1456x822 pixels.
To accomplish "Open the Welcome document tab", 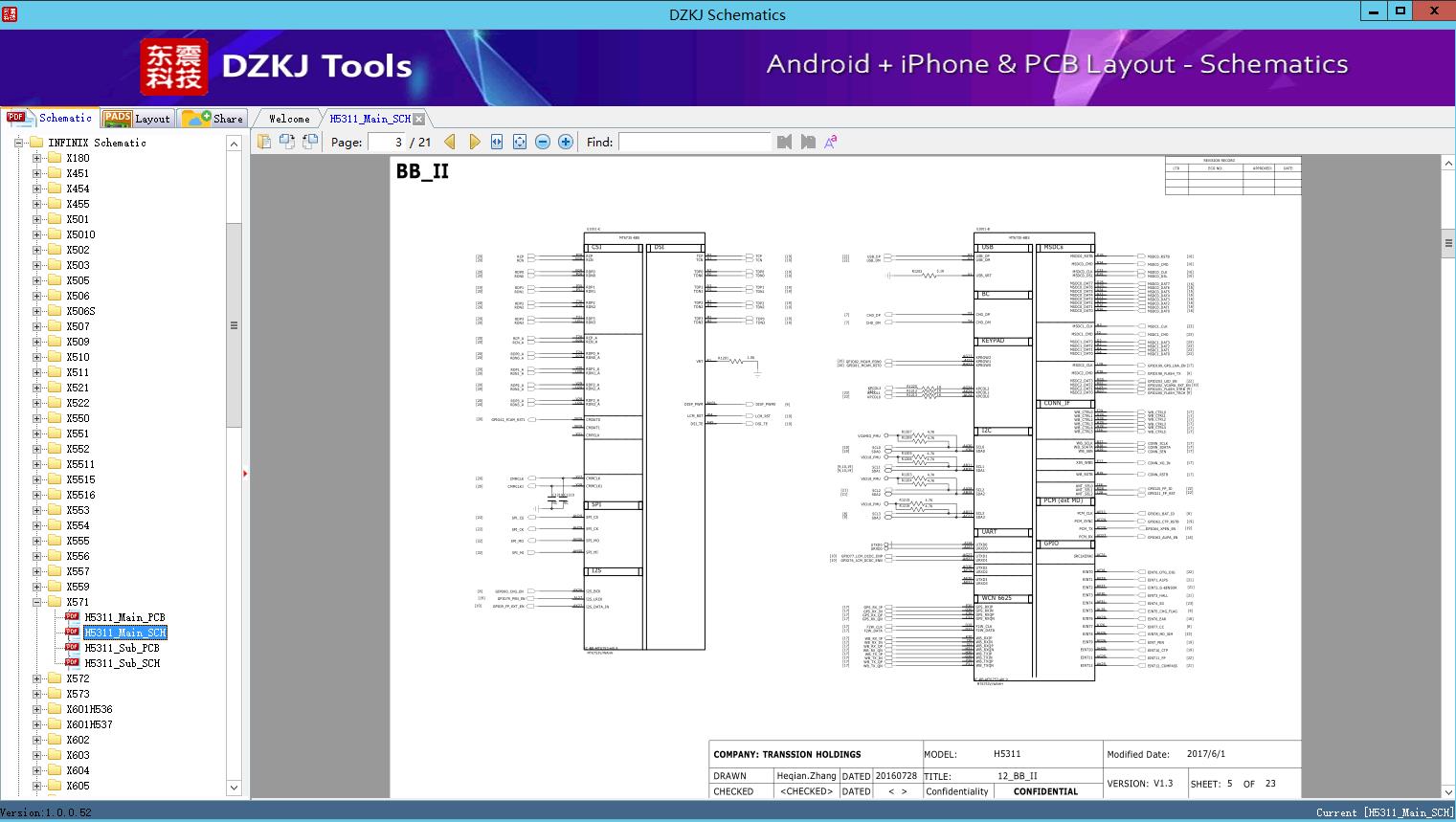I will (x=289, y=119).
